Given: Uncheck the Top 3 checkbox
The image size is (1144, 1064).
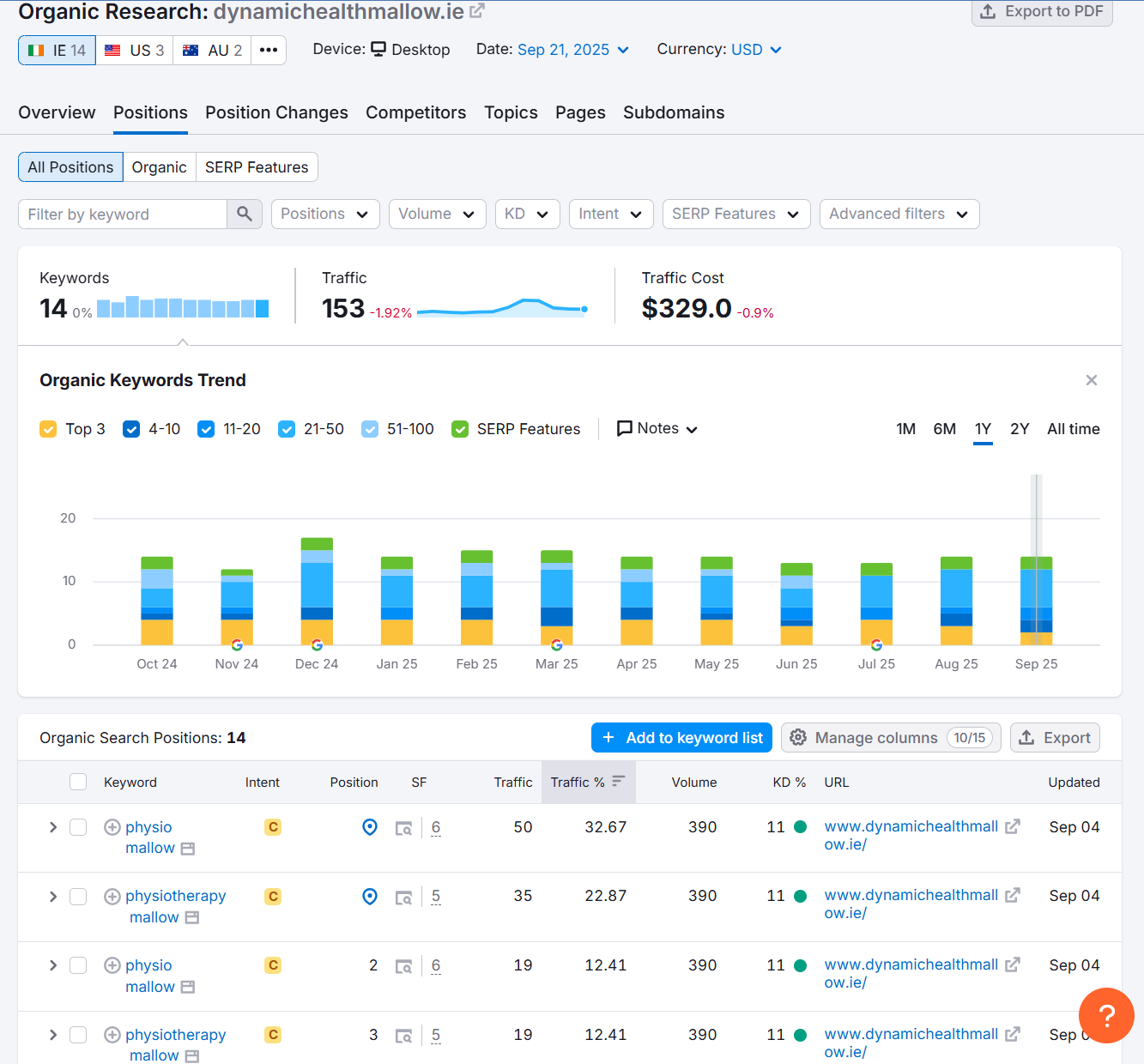Looking at the screenshot, I should 48,429.
